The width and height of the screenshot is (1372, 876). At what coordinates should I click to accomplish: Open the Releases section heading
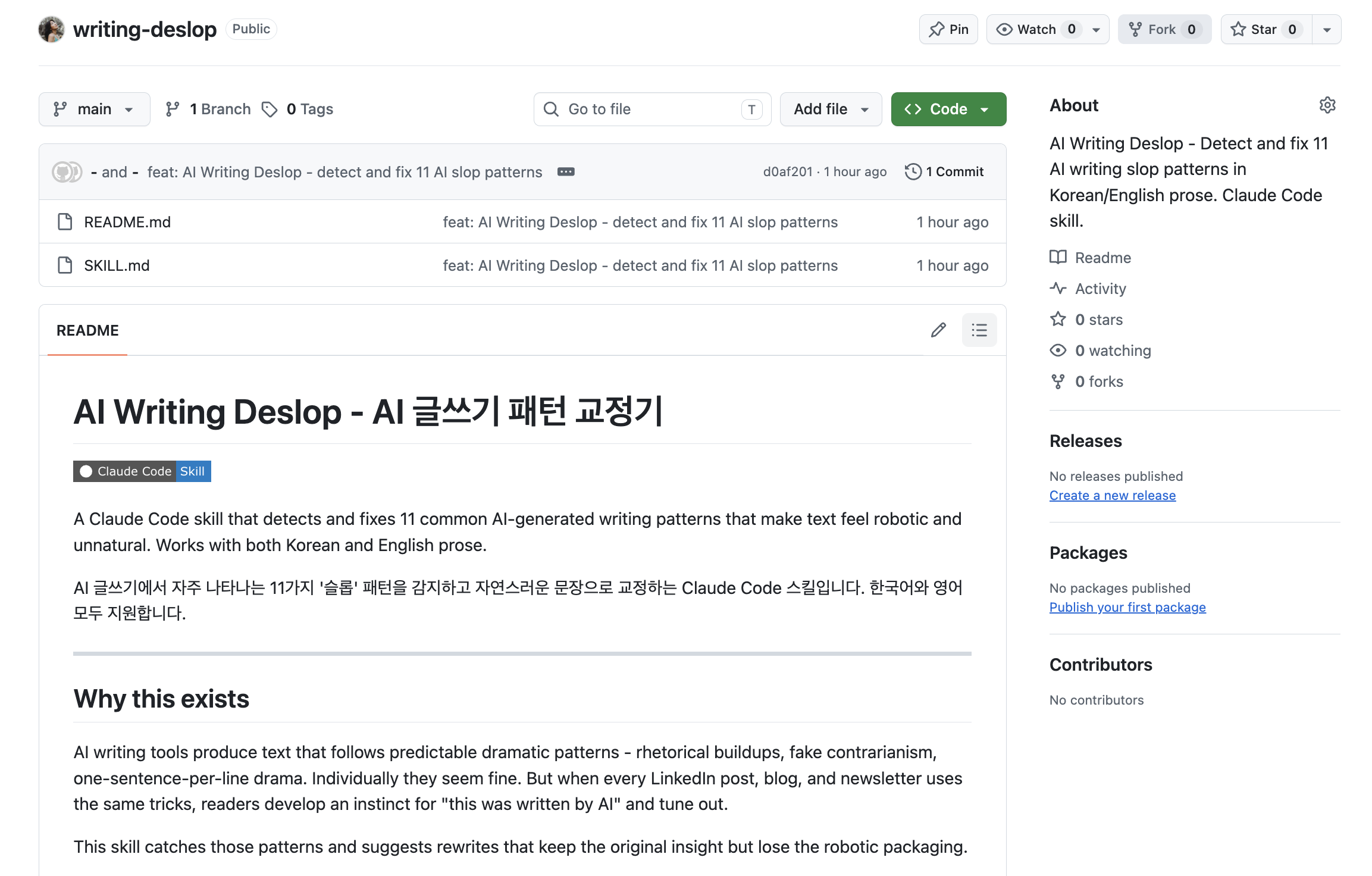(1086, 441)
